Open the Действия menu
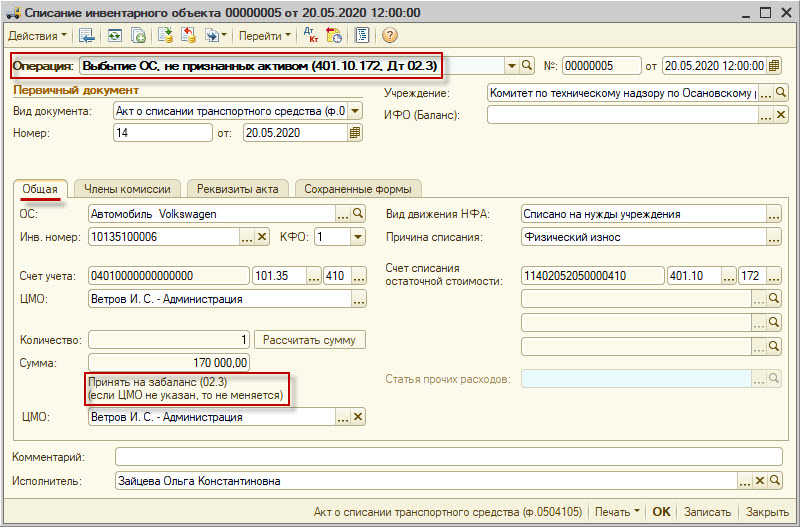 (38, 35)
